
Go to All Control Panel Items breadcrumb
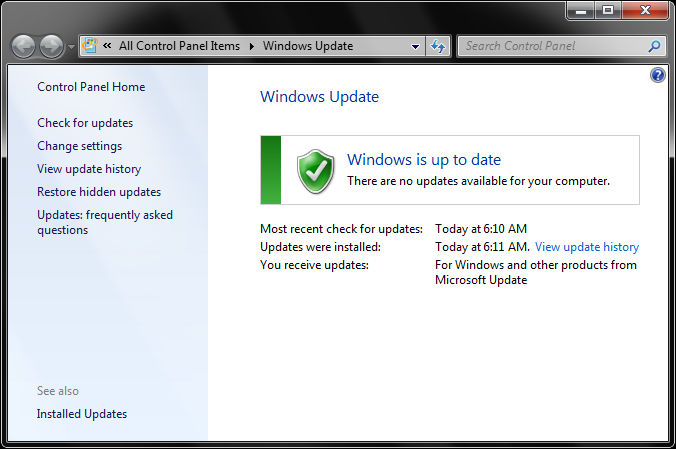179,46
